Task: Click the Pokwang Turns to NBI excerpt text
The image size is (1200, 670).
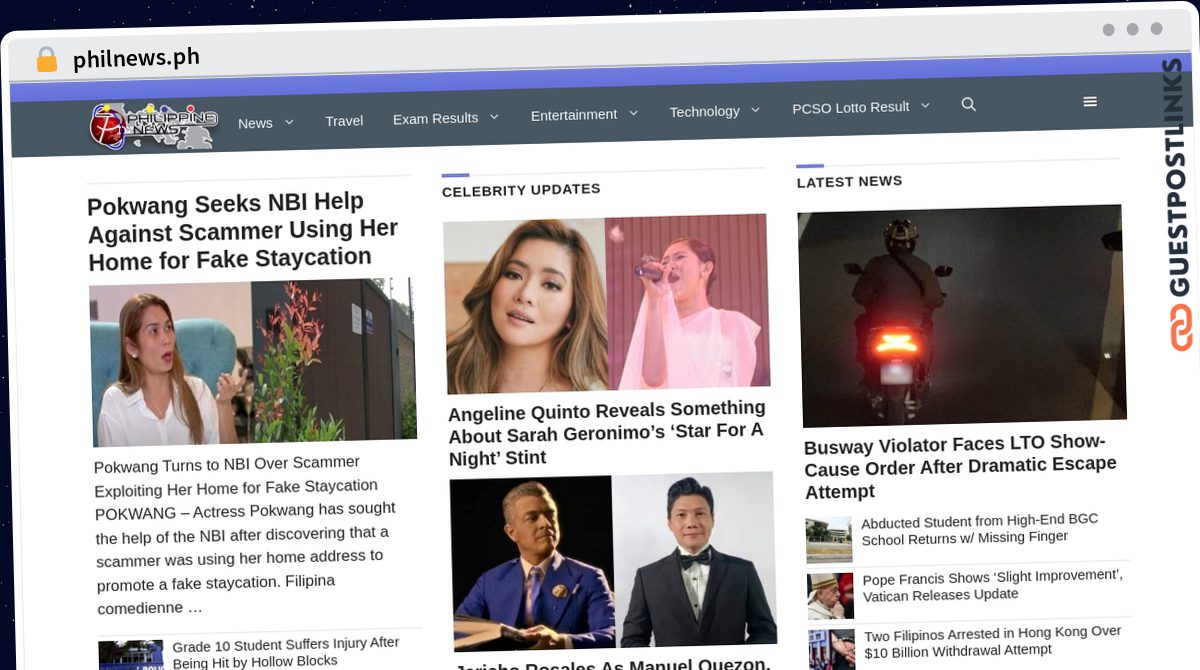Action: click(245, 534)
